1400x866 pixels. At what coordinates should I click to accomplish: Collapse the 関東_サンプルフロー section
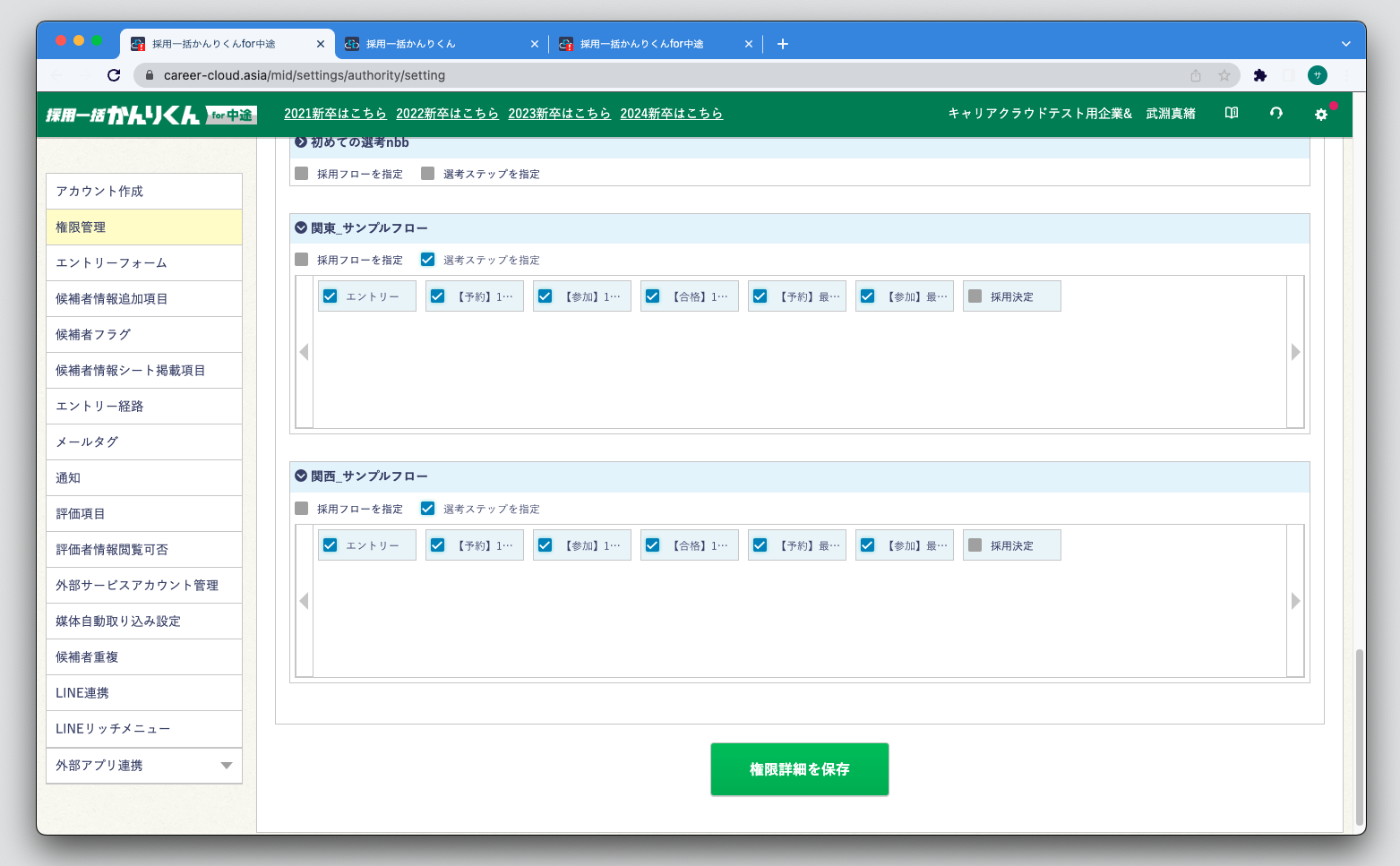(301, 227)
